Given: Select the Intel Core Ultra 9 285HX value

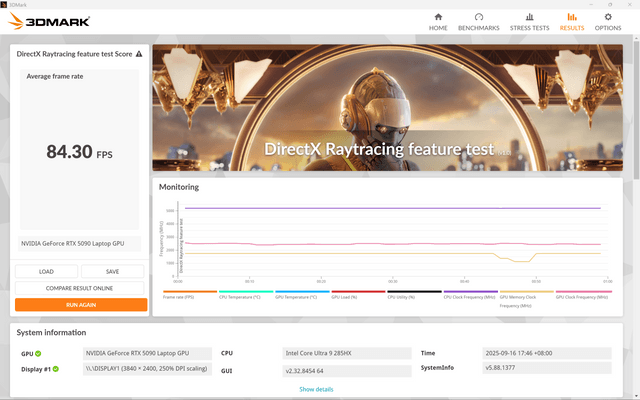Looking at the screenshot, I should coord(347,353).
